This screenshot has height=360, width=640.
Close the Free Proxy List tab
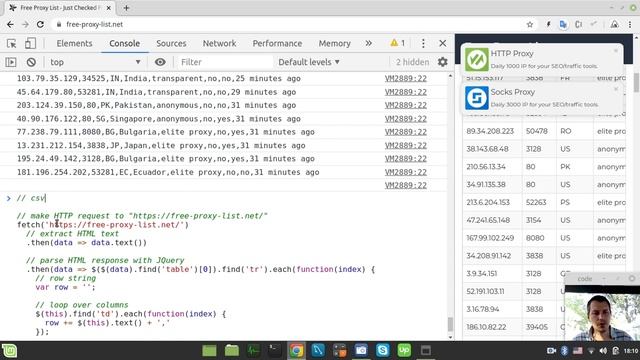[x=109, y=8]
